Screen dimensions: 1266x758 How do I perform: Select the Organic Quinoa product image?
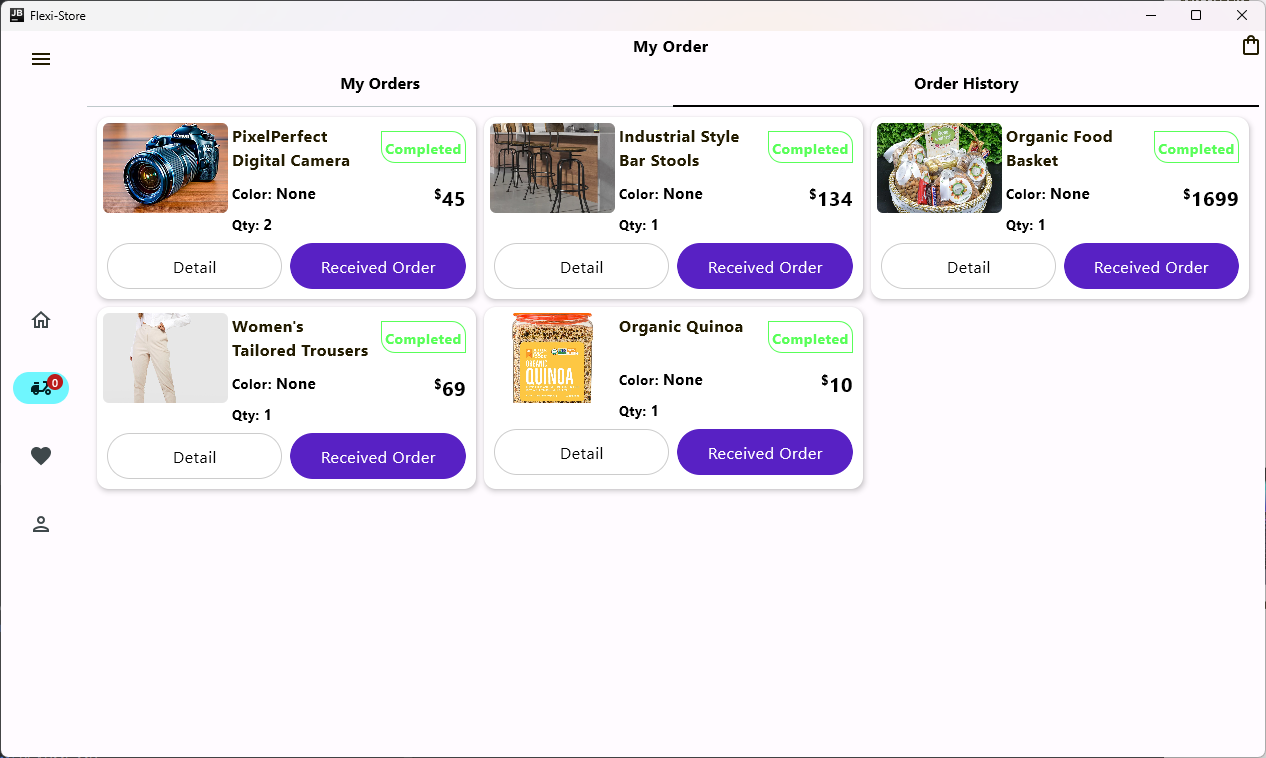(x=552, y=358)
